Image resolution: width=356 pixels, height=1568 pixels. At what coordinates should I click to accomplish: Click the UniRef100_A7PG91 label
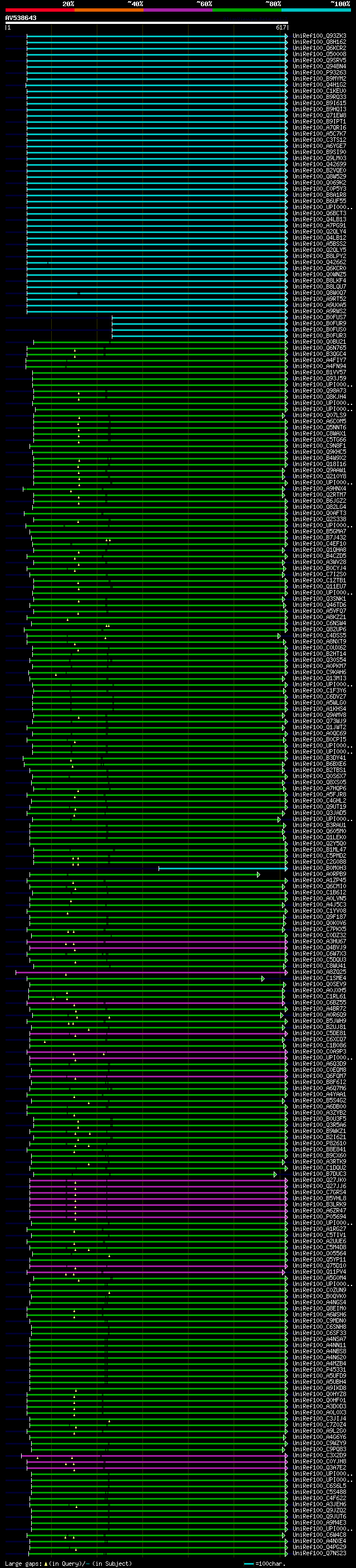click(x=319, y=226)
